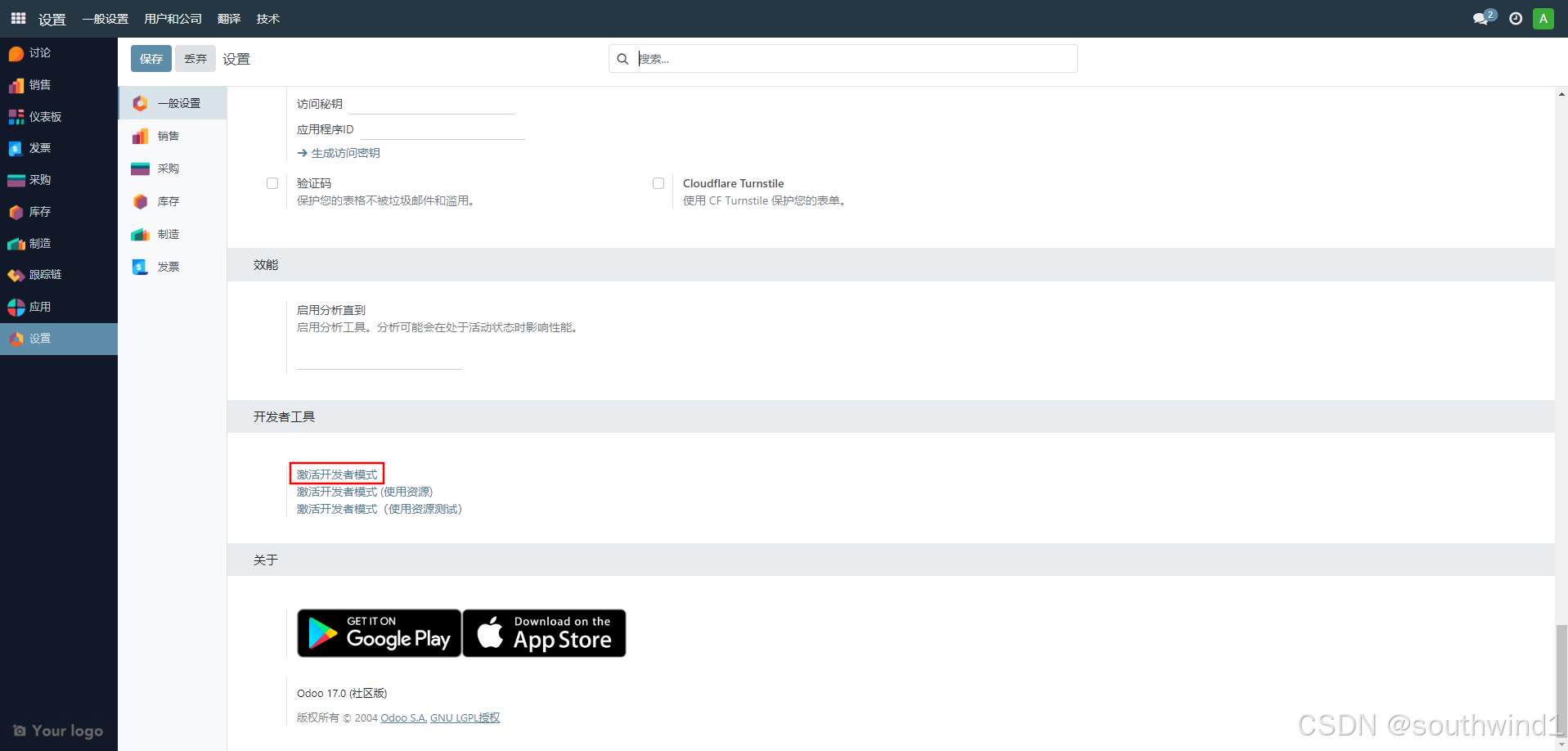Focus the 搜索 search field

pos(855,59)
